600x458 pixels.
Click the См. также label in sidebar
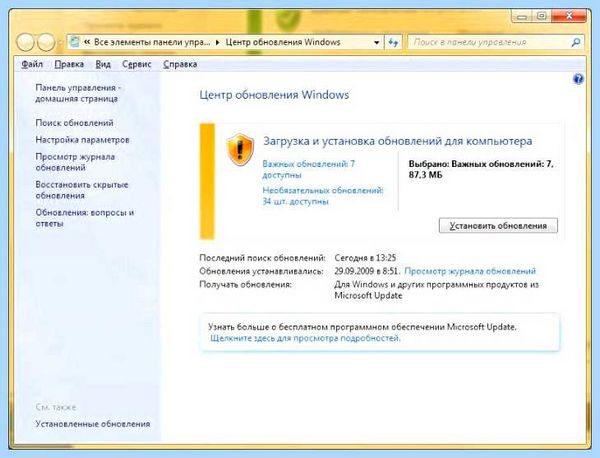(55, 407)
